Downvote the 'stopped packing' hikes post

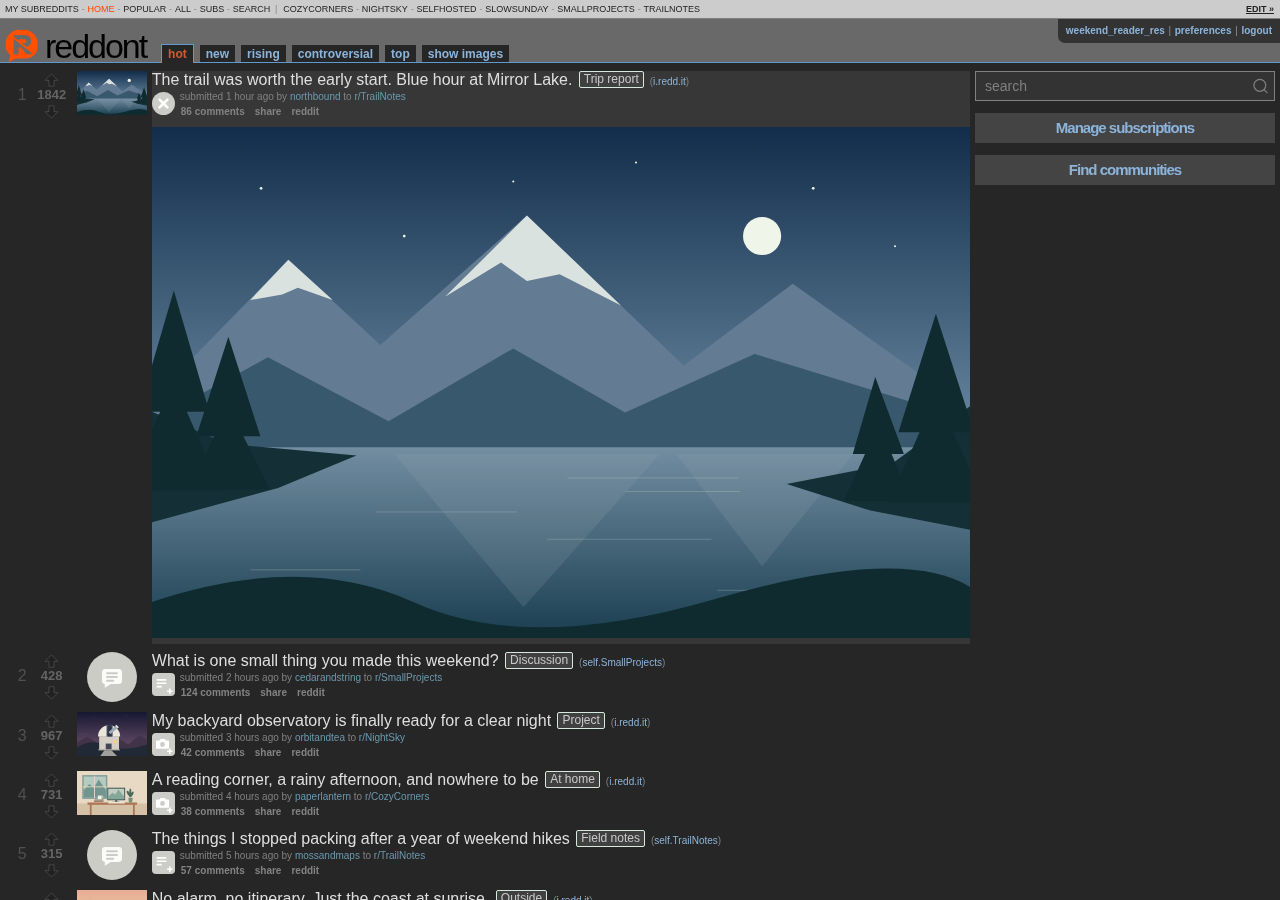[51, 871]
